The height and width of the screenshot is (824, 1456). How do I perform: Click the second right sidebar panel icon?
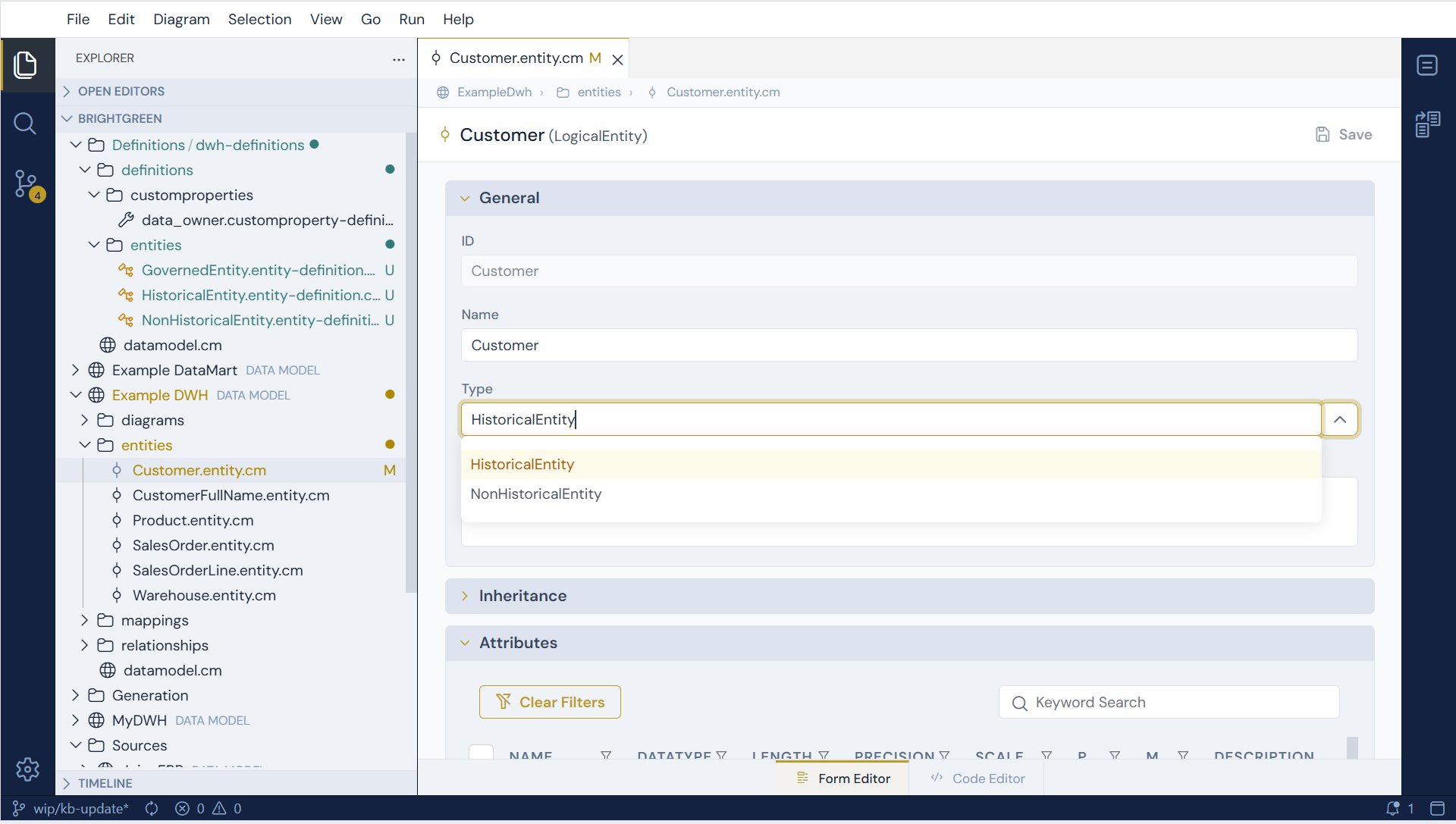1427,124
